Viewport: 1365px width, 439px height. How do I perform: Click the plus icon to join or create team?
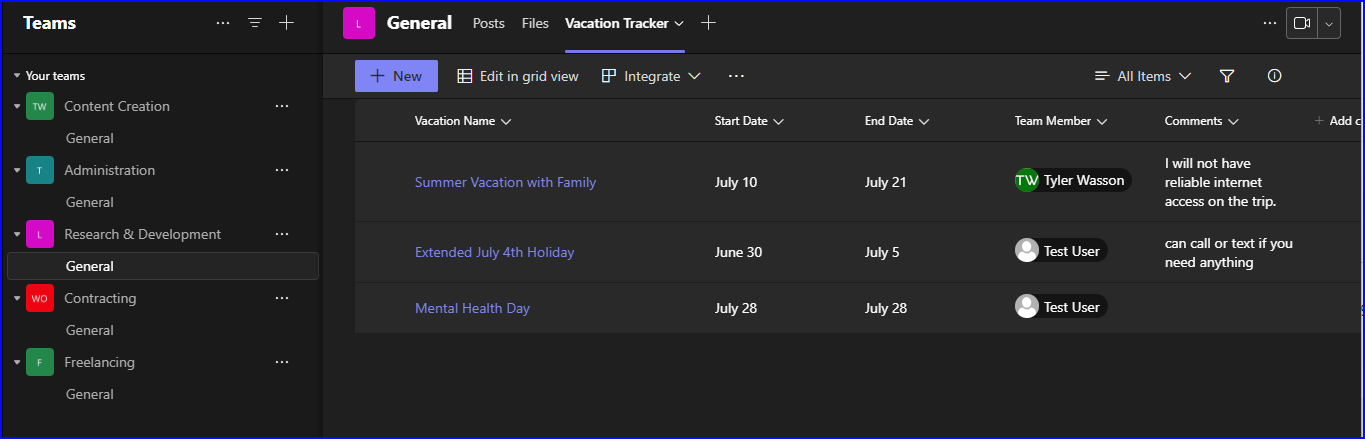[x=287, y=23]
